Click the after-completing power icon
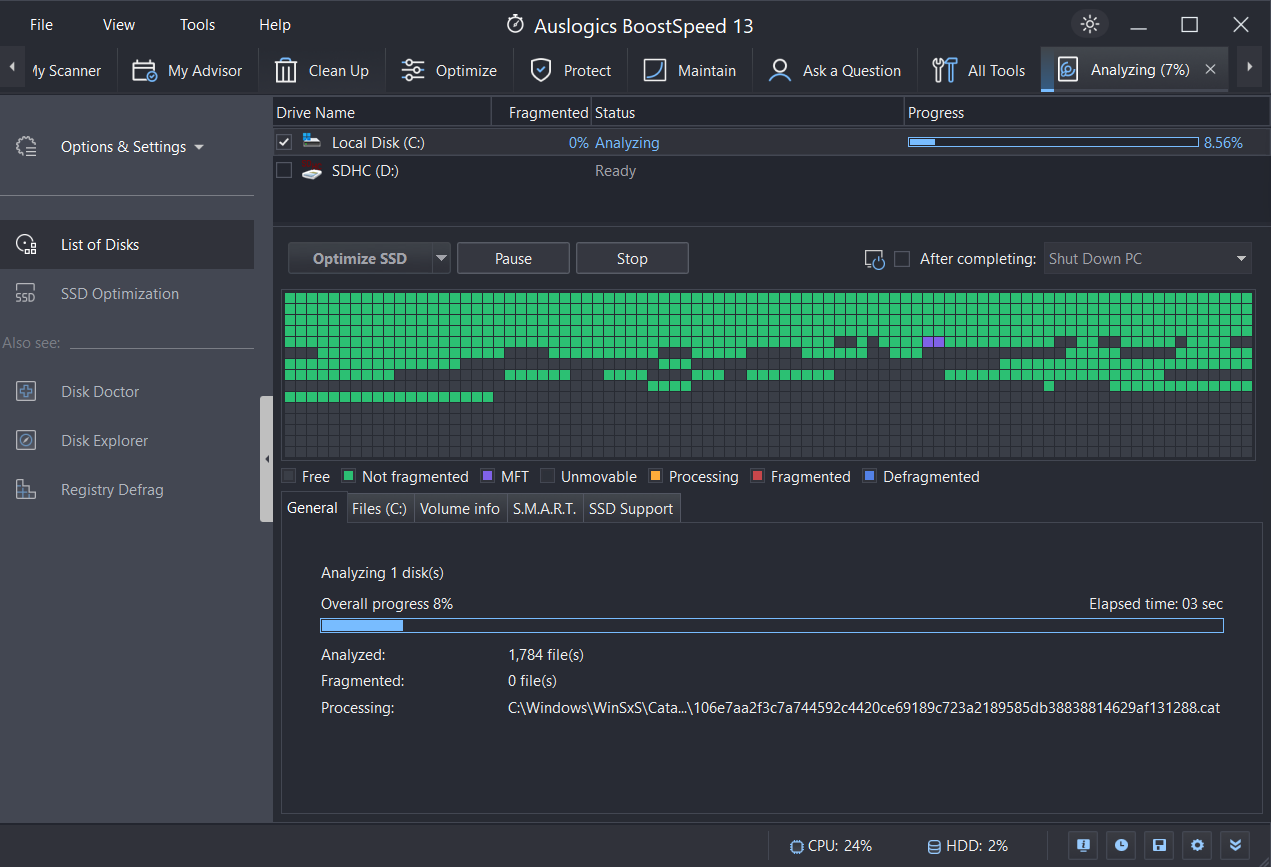This screenshot has height=867, width=1271. tap(875, 259)
